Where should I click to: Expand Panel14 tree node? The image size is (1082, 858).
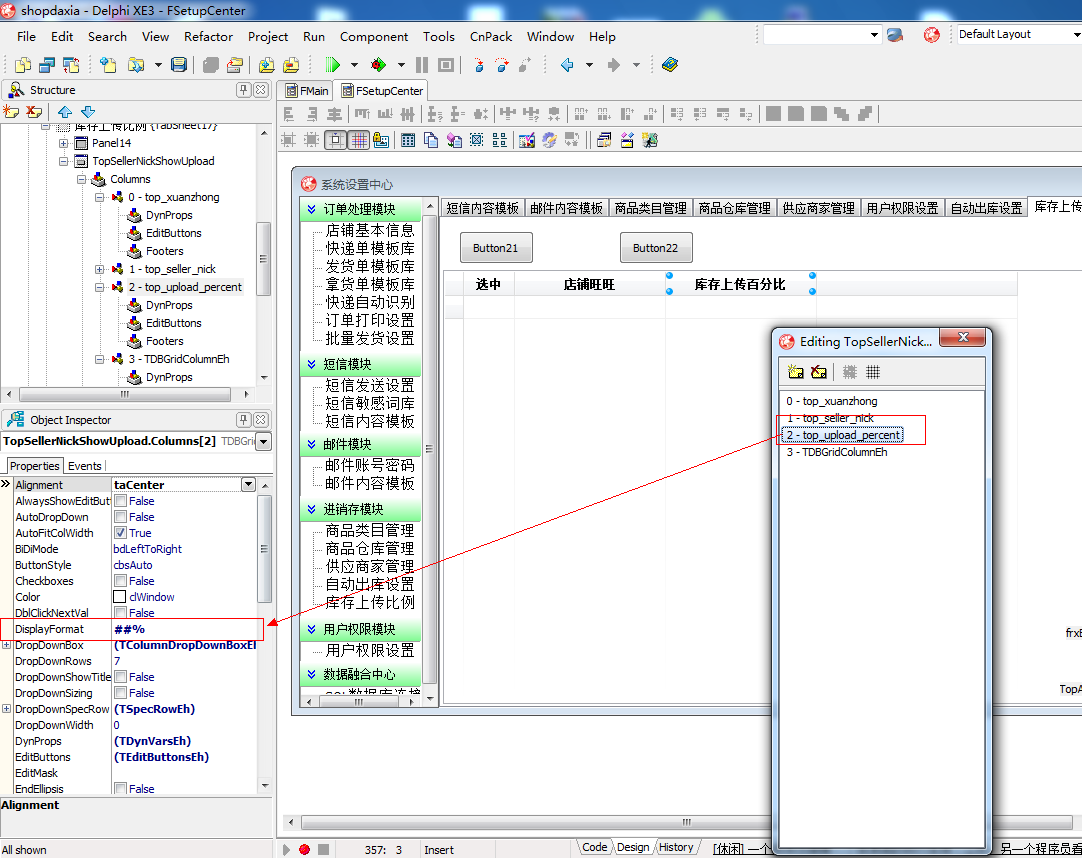(63, 143)
